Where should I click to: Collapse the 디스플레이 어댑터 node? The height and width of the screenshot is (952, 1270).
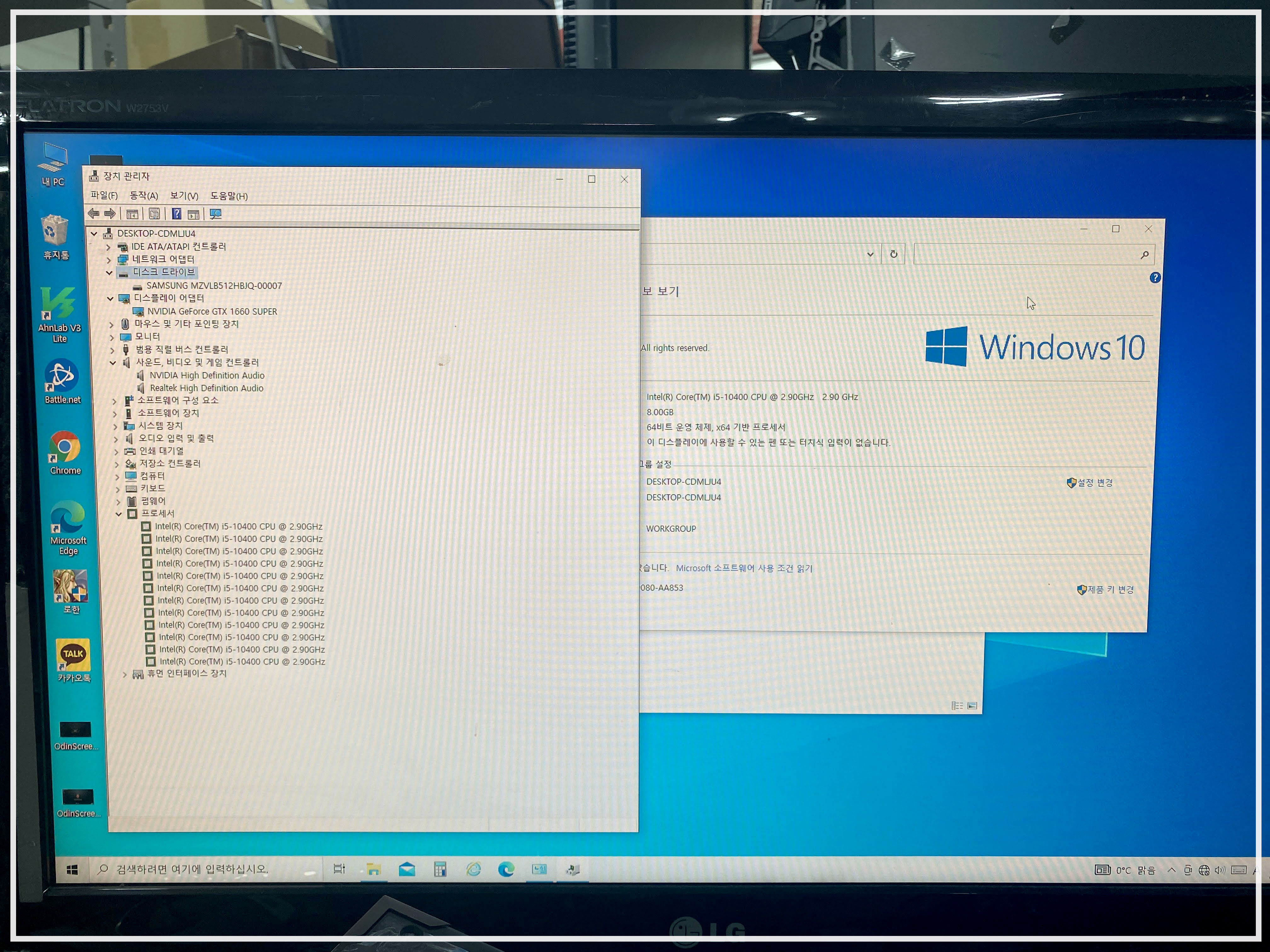tap(110, 298)
